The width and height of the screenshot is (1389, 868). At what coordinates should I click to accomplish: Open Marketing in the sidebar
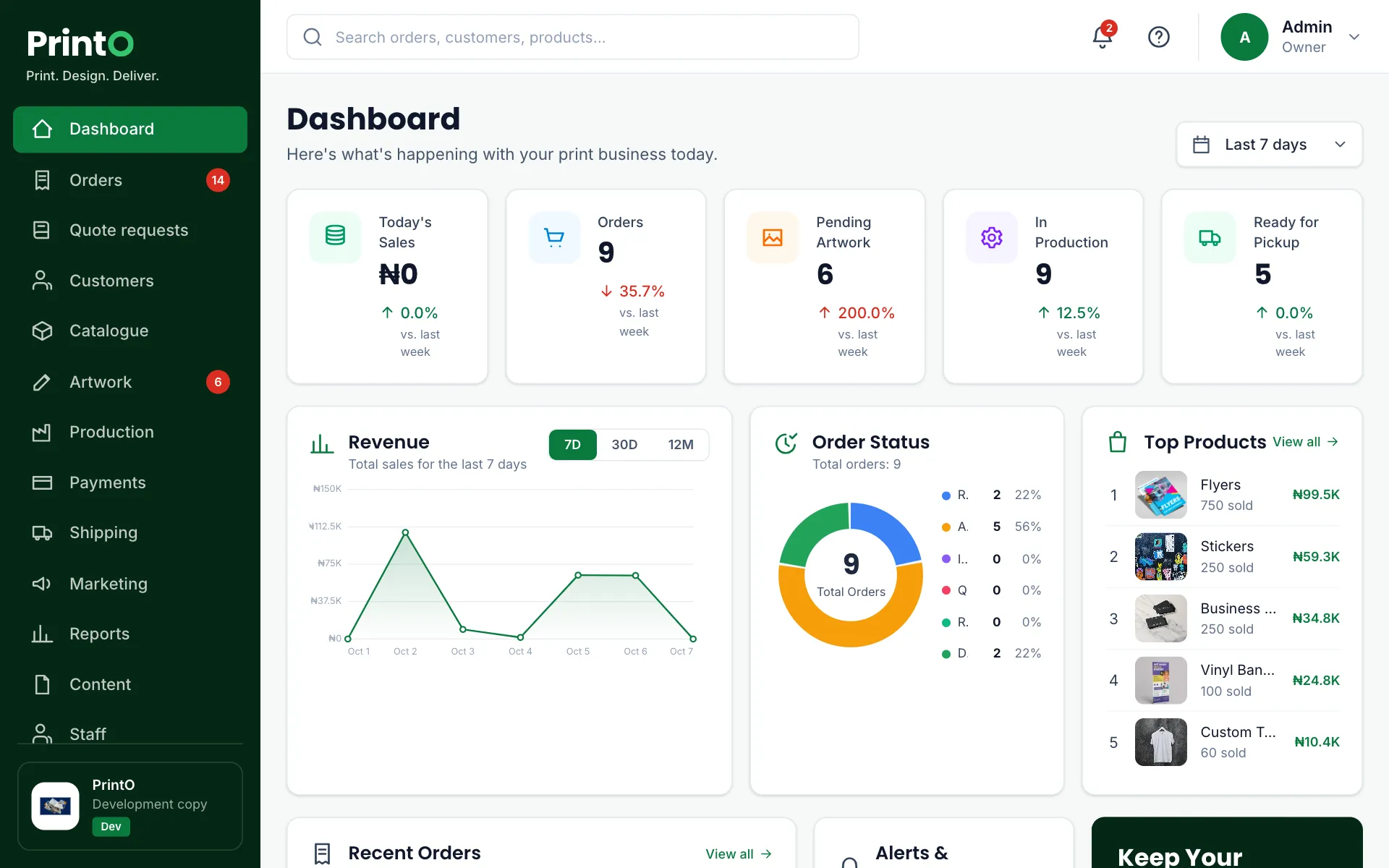(x=130, y=584)
